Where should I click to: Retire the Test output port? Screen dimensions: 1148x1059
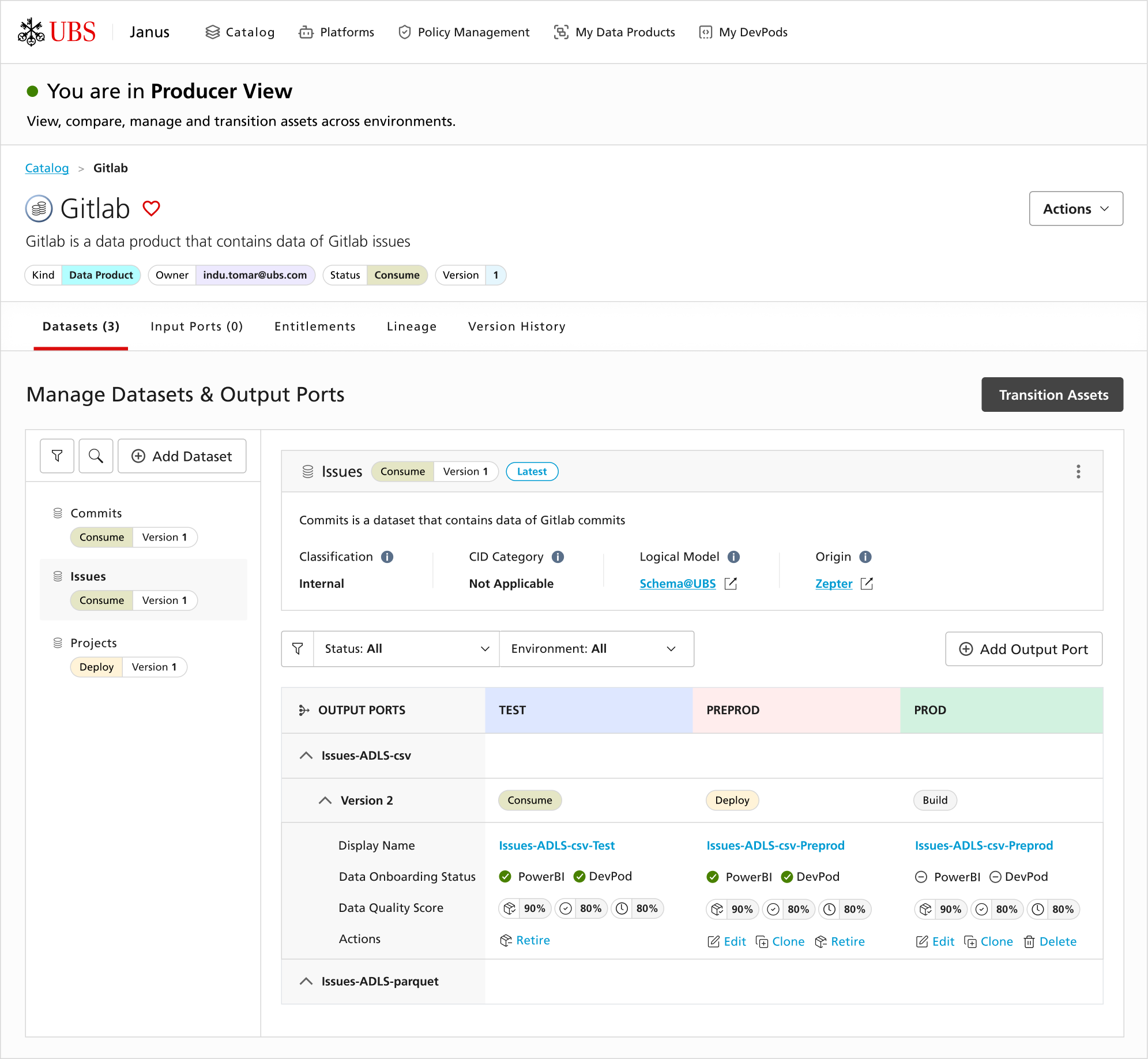[525, 941]
